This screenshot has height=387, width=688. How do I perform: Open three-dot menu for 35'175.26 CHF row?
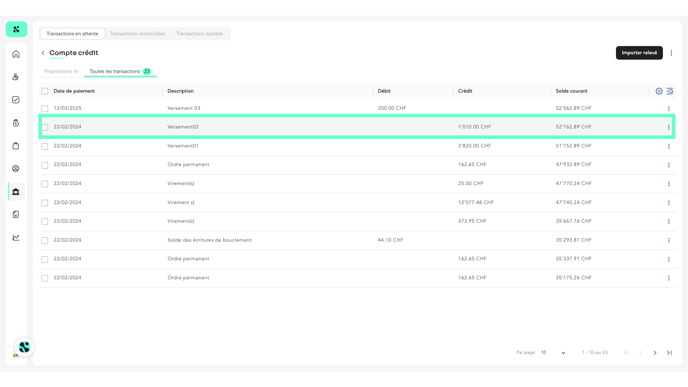click(669, 278)
